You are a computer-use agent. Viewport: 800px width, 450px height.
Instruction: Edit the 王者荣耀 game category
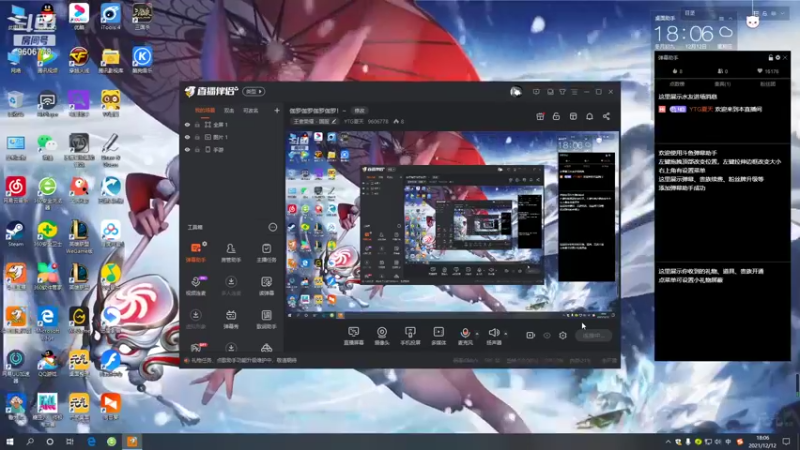pos(315,121)
